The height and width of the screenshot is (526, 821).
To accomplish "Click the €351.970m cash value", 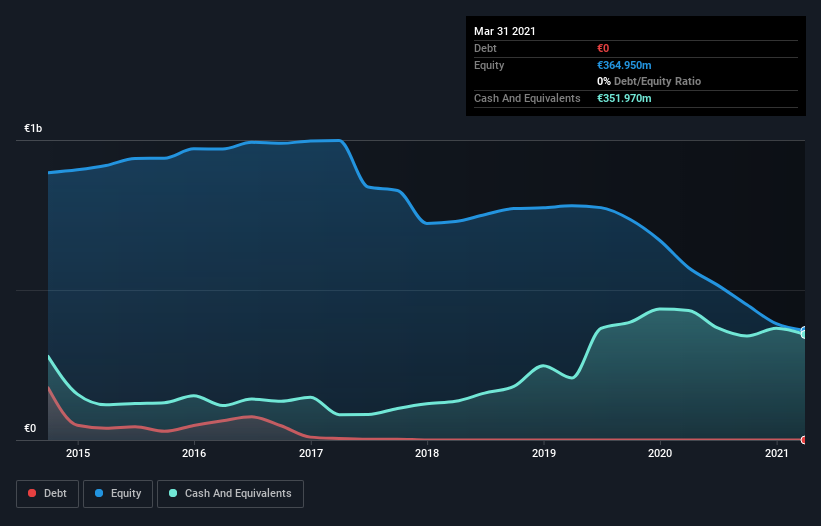I will (624, 98).
